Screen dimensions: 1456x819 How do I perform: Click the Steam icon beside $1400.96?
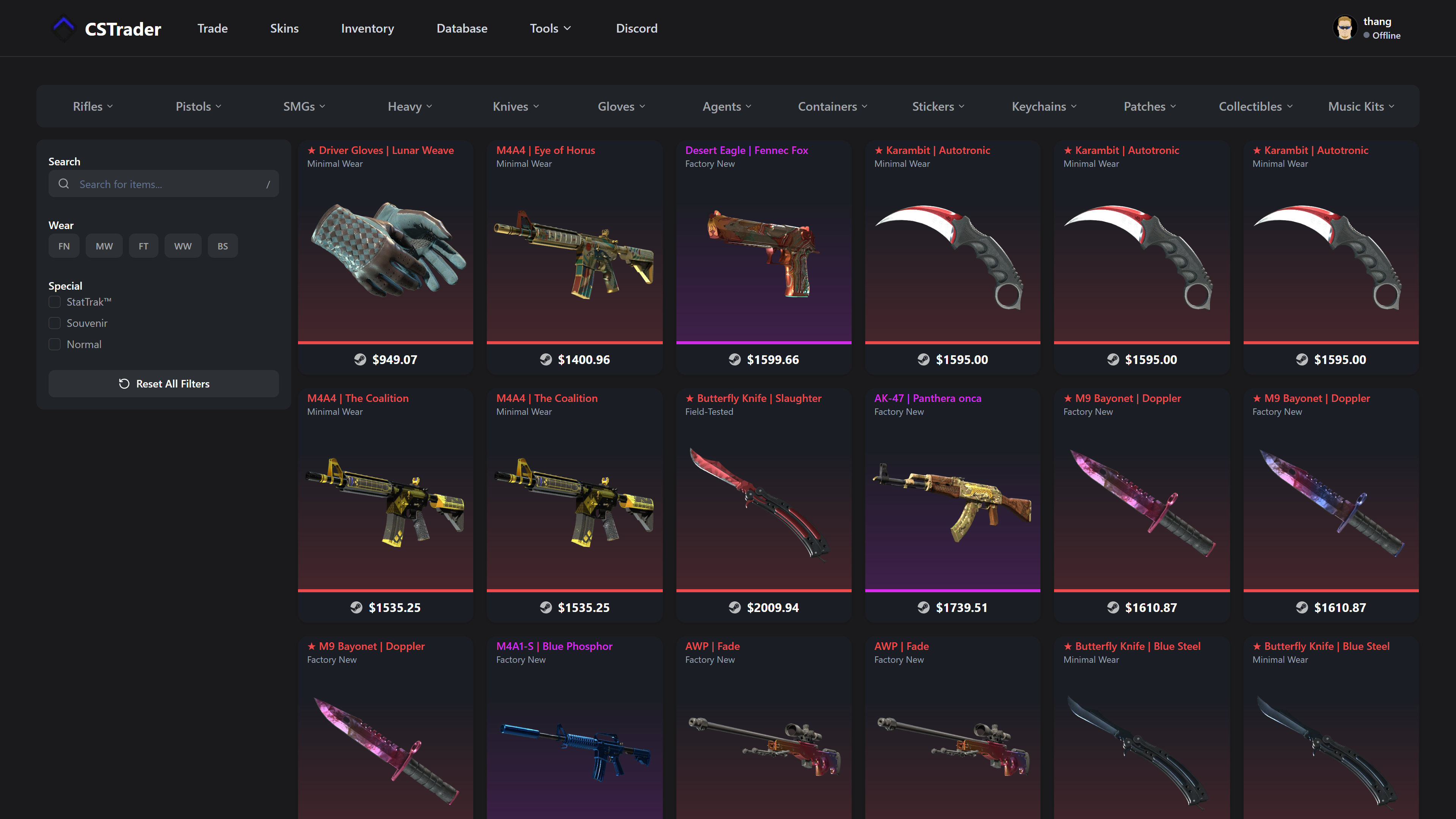pos(546,359)
